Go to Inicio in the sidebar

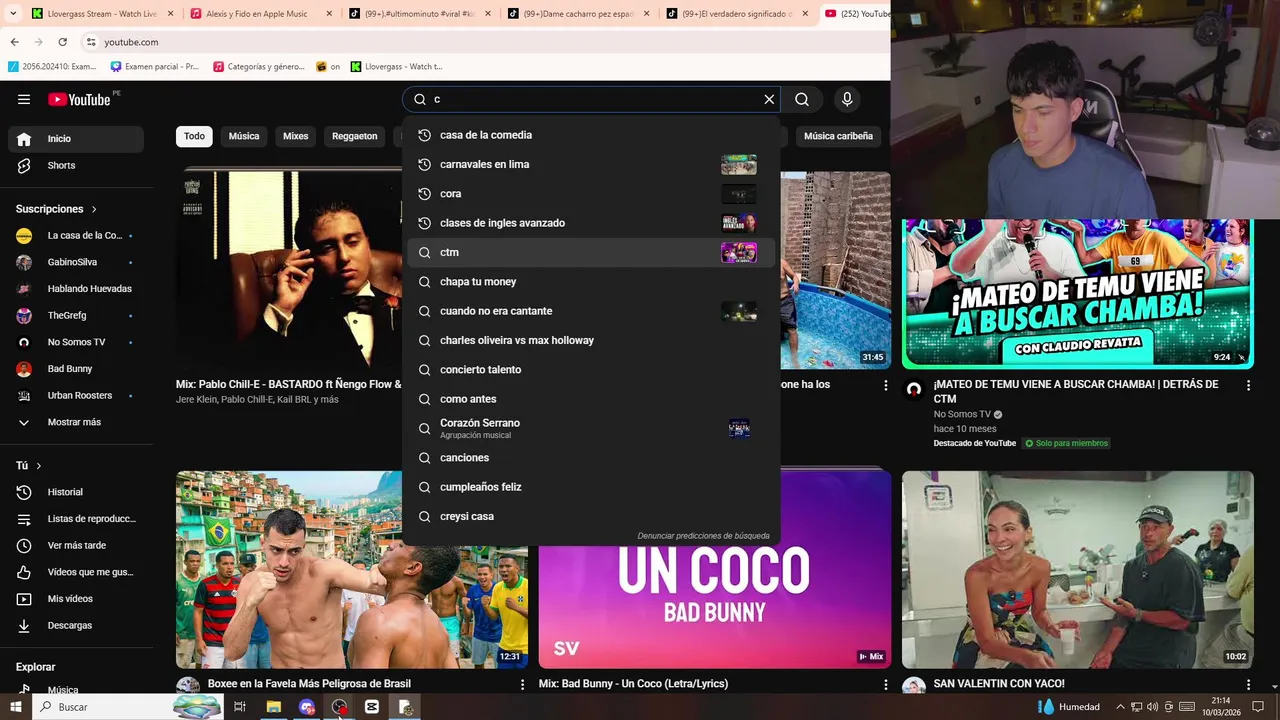tap(76, 139)
